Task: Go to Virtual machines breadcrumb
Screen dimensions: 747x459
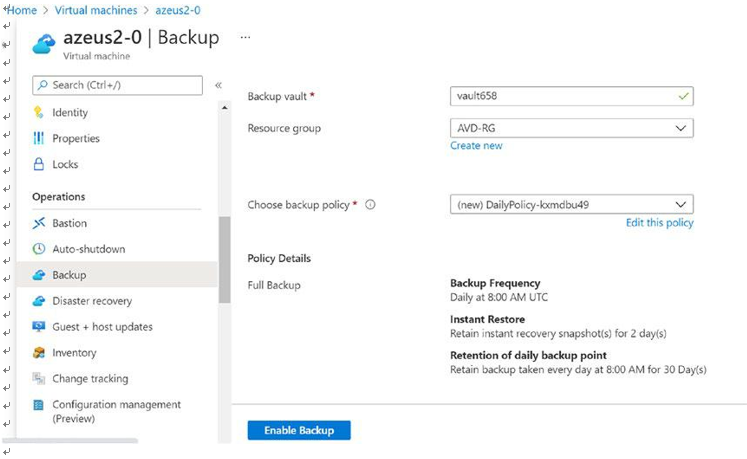Action: 96,10
